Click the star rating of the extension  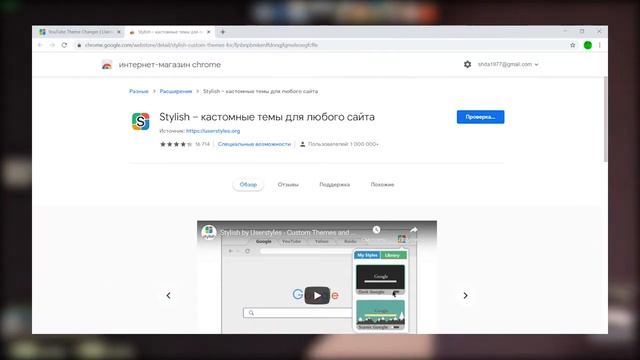click(x=176, y=144)
